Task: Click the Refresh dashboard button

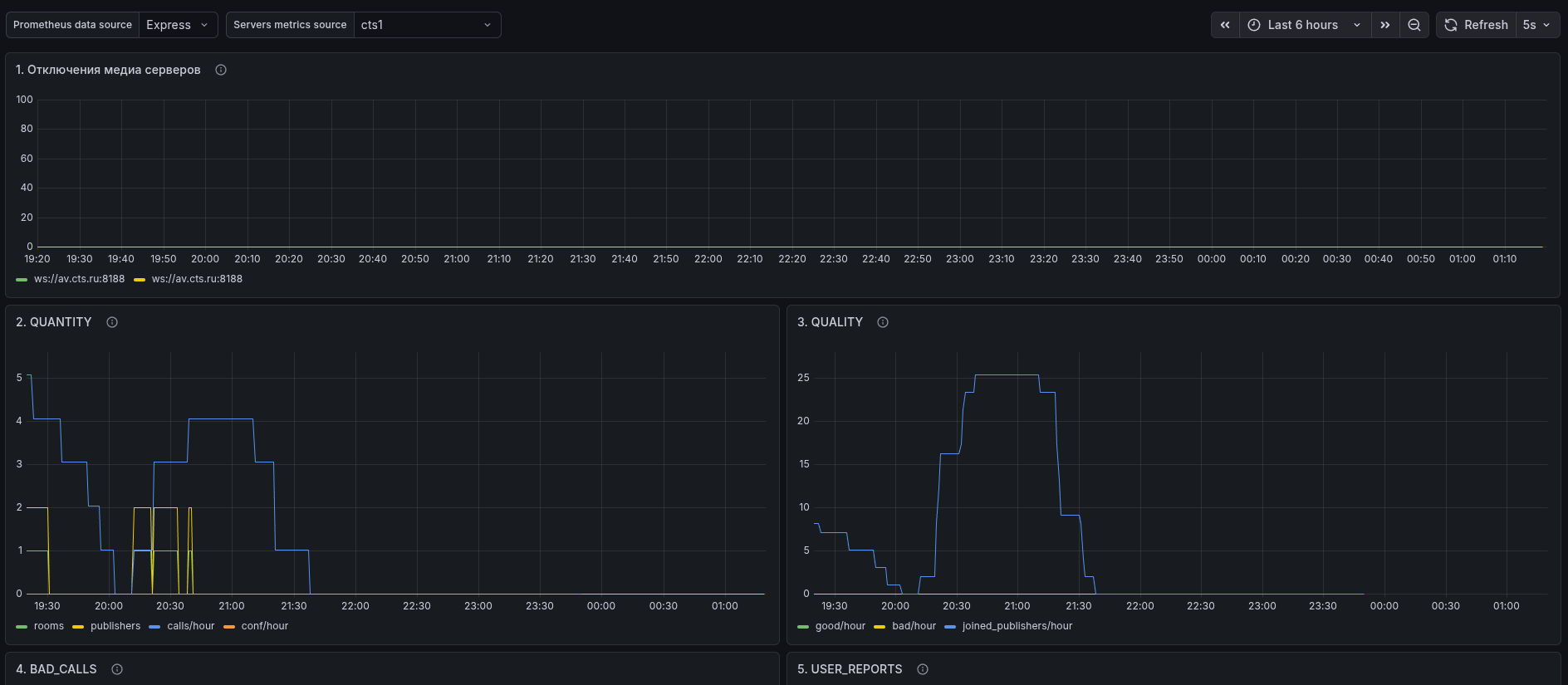Action: (x=1477, y=25)
